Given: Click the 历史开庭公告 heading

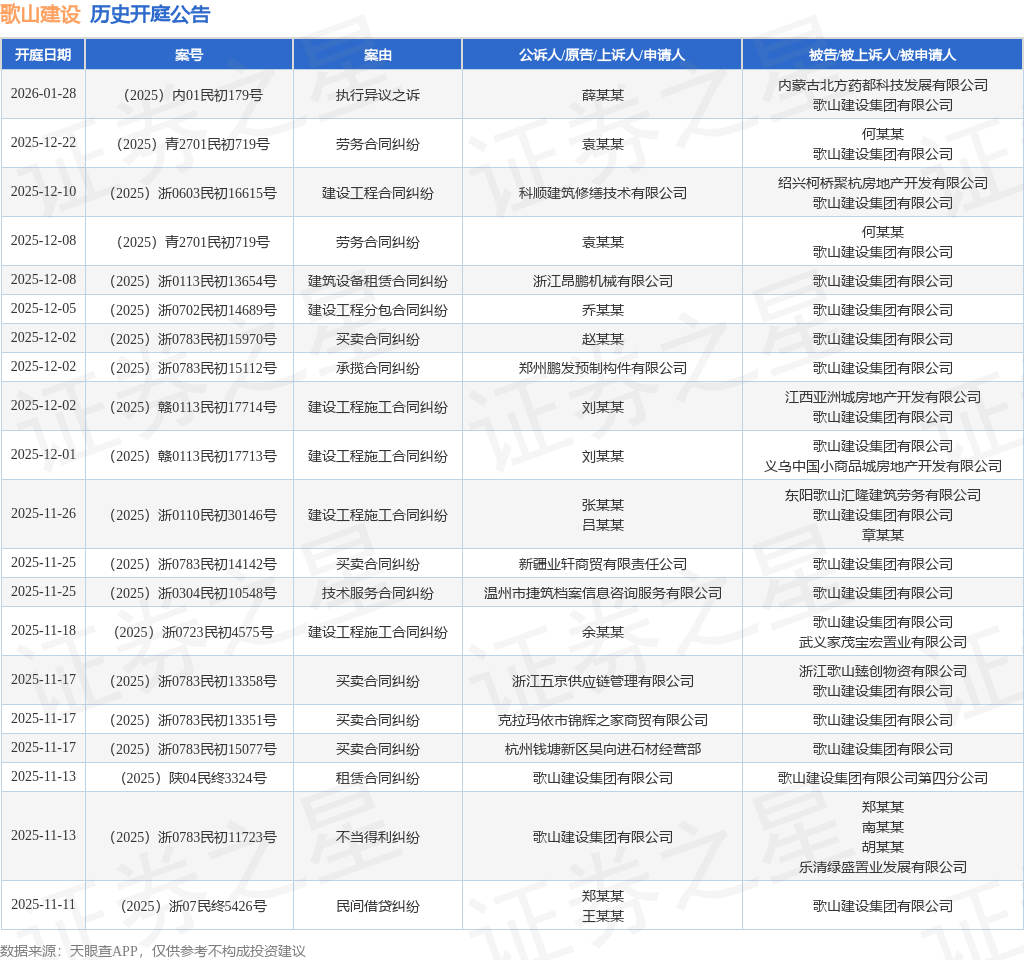Looking at the screenshot, I should [x=150, y=14].
